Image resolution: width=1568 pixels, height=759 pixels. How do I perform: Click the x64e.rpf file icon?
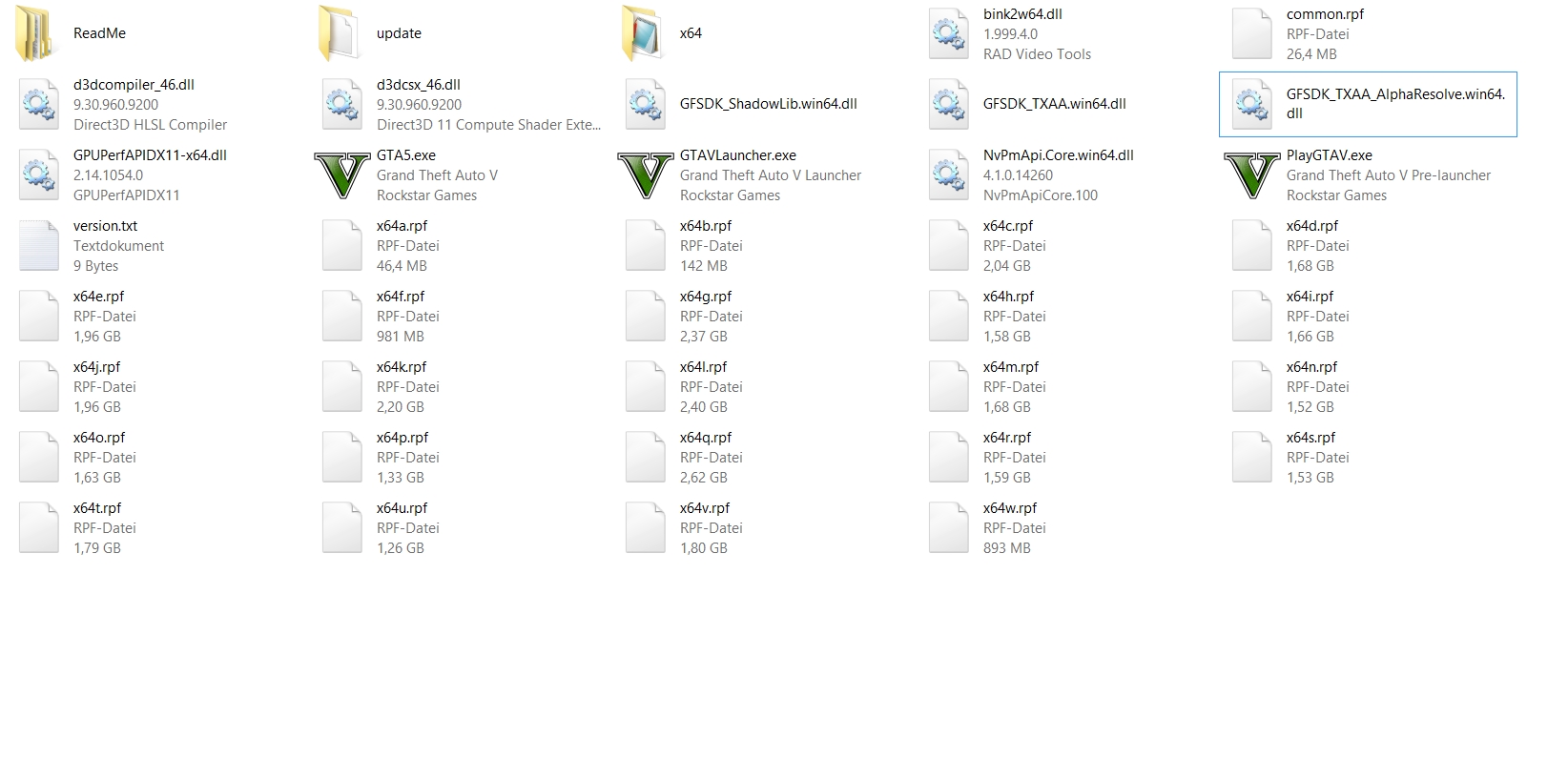(38, 316)
